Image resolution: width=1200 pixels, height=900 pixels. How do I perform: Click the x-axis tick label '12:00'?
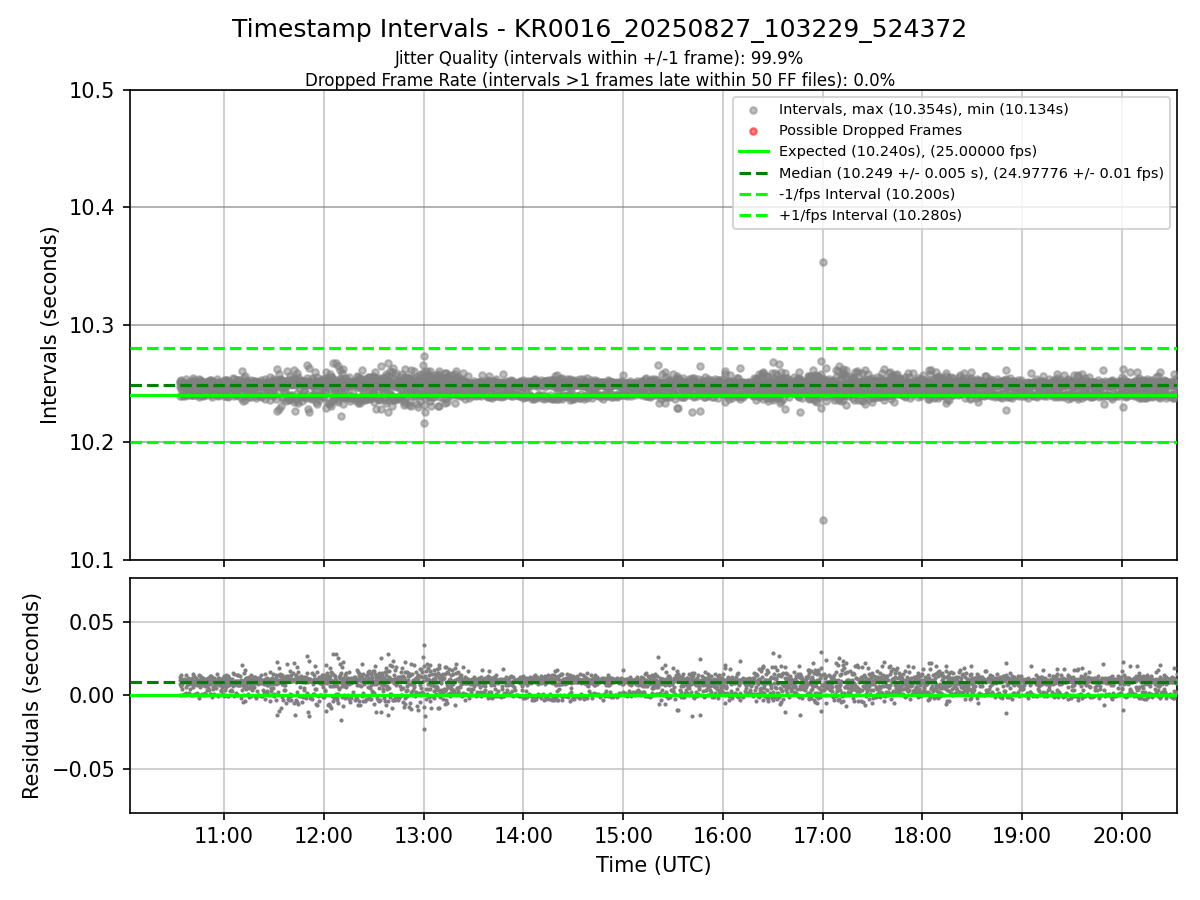323,835
